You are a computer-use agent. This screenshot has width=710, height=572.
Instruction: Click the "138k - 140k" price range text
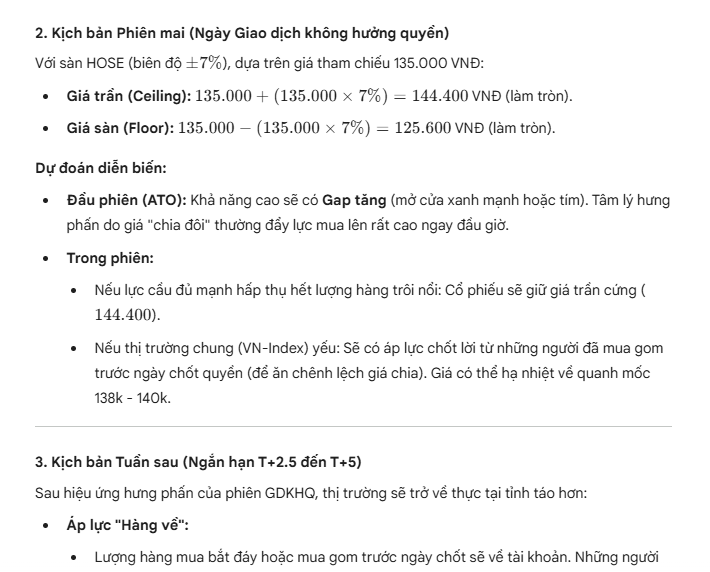130,397
